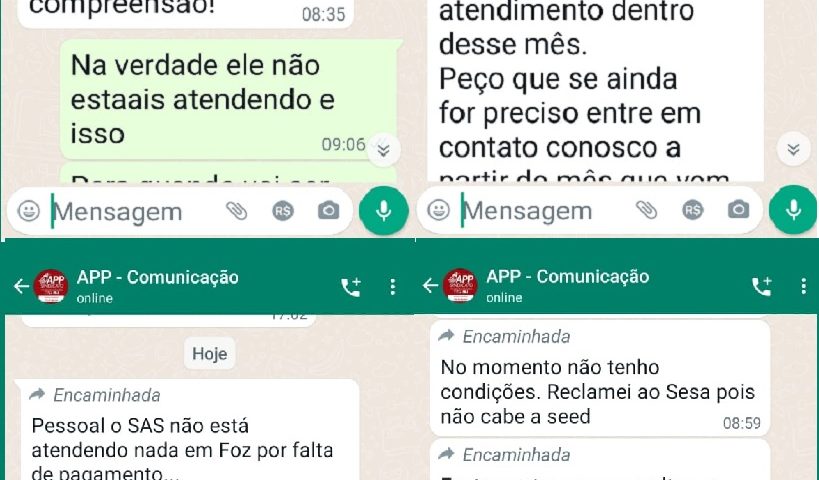Open camera in right chat input

click(739, 210)
